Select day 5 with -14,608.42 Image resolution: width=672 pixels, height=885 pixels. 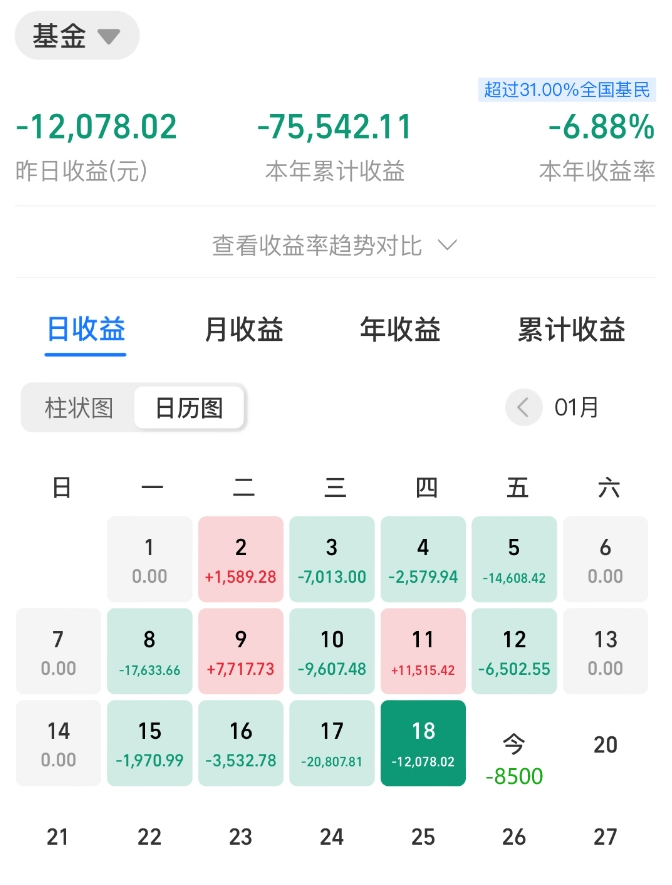click(x=514, y=559)
